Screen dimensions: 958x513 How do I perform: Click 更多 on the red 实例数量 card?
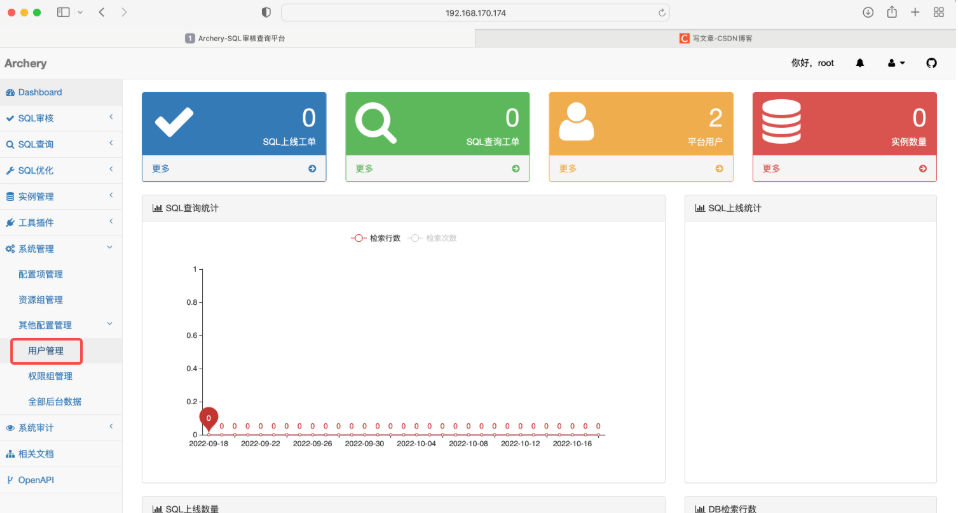tap(771, 169)
